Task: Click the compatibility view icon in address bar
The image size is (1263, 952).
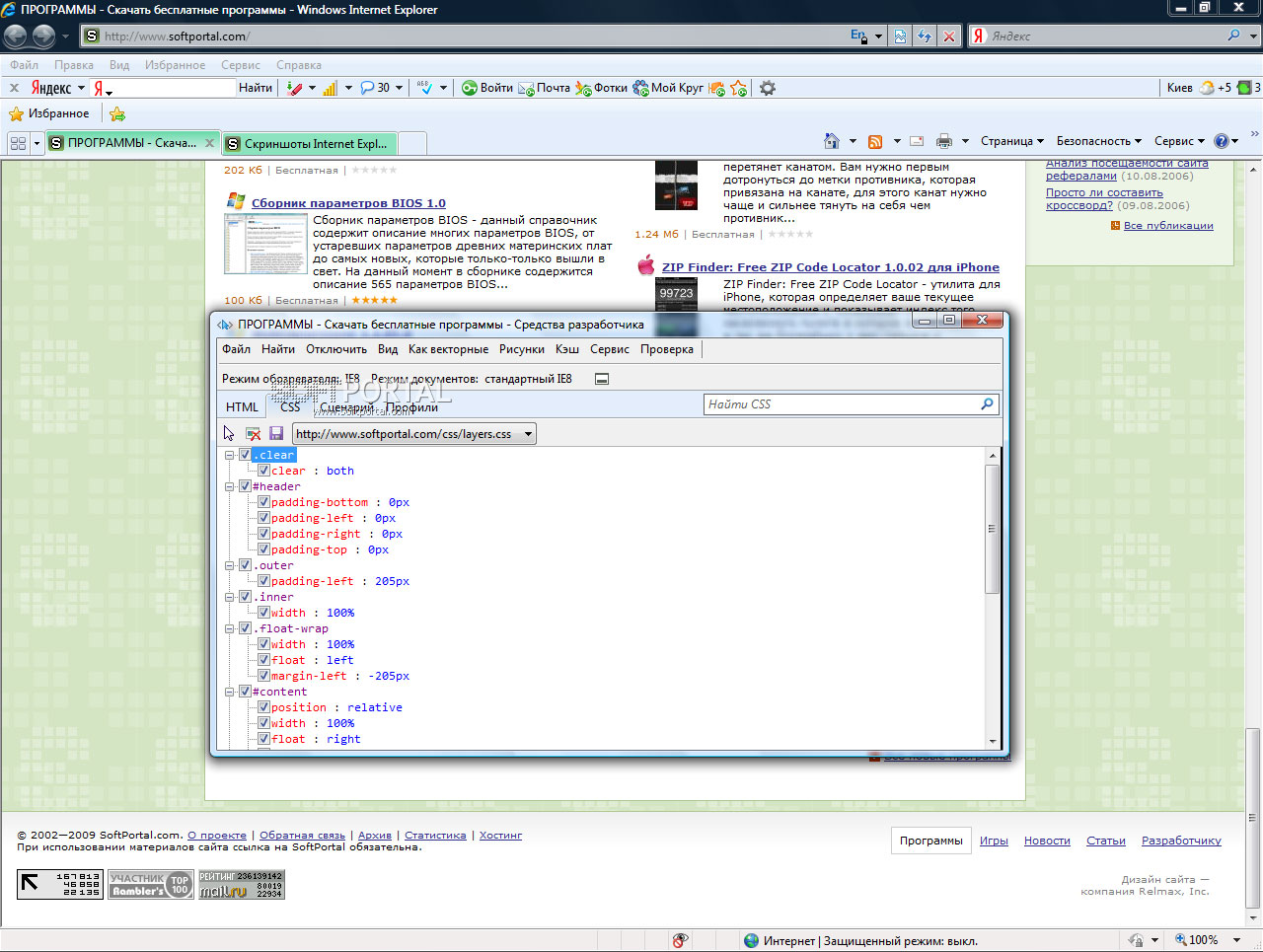Action: (900, 37)
